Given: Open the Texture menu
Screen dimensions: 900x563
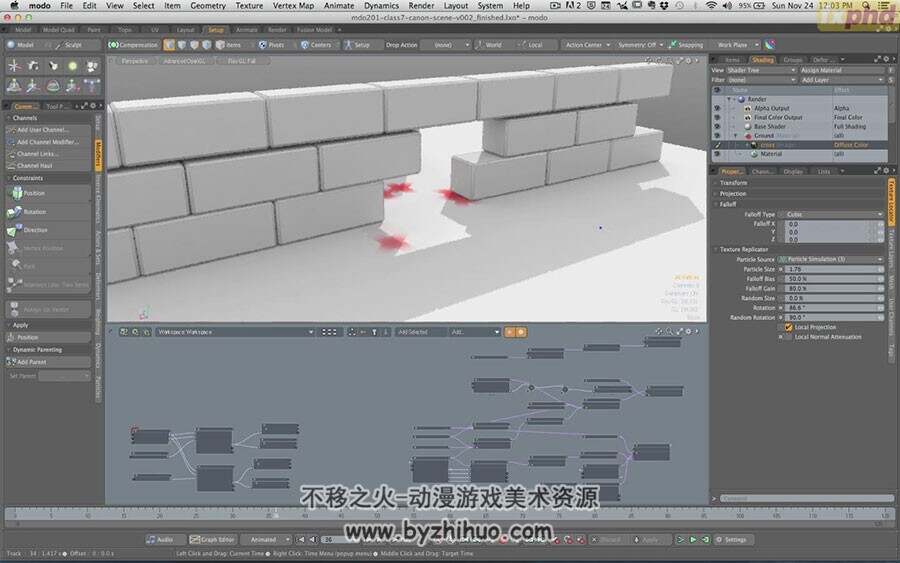Looking at the screenshot, I should pyautogui.click(x=249, y=6).
